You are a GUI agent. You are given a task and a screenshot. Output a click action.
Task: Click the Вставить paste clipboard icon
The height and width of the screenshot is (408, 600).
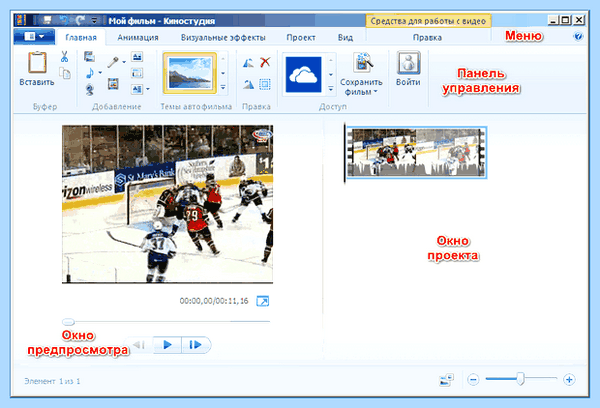pos(37,62)
